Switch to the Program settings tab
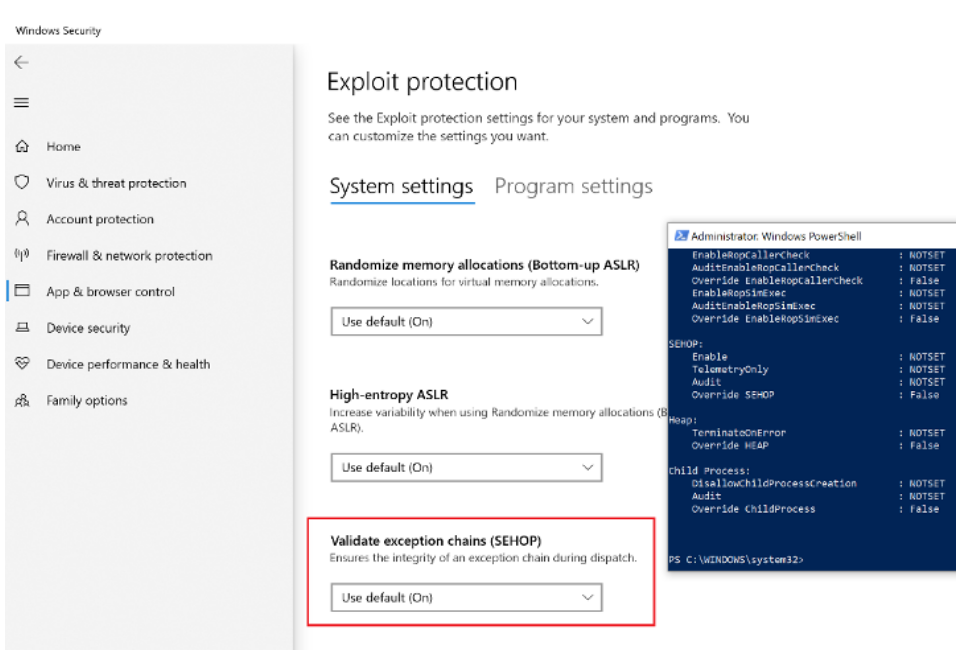 573,186
